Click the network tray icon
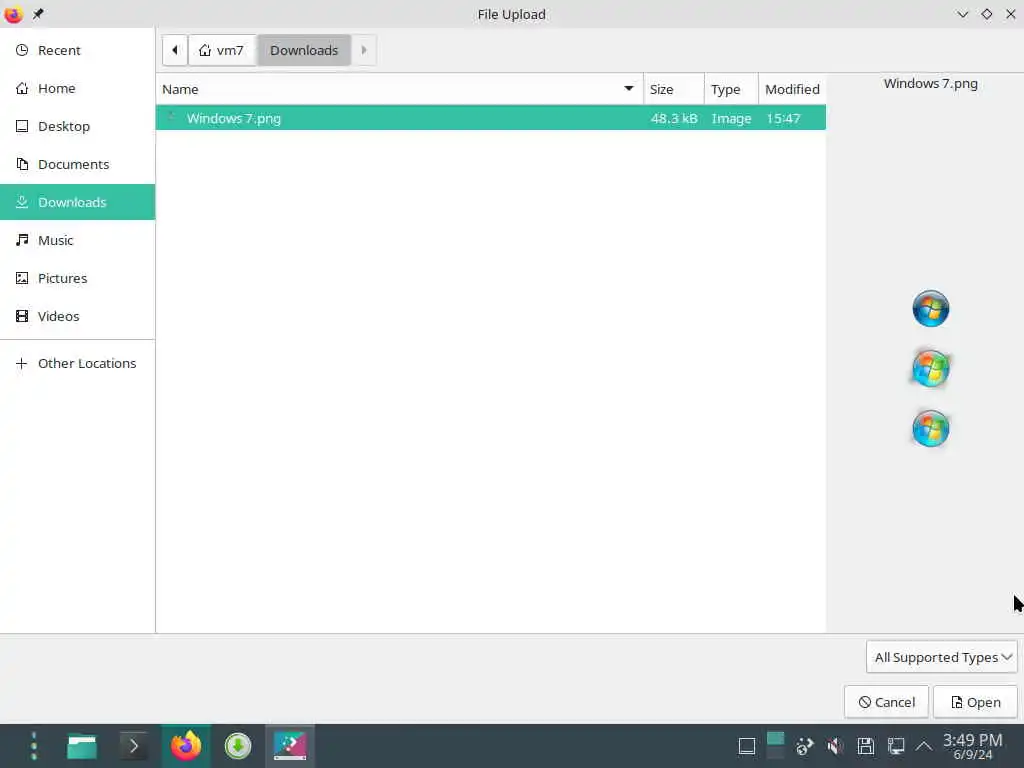 pos(895,746)
